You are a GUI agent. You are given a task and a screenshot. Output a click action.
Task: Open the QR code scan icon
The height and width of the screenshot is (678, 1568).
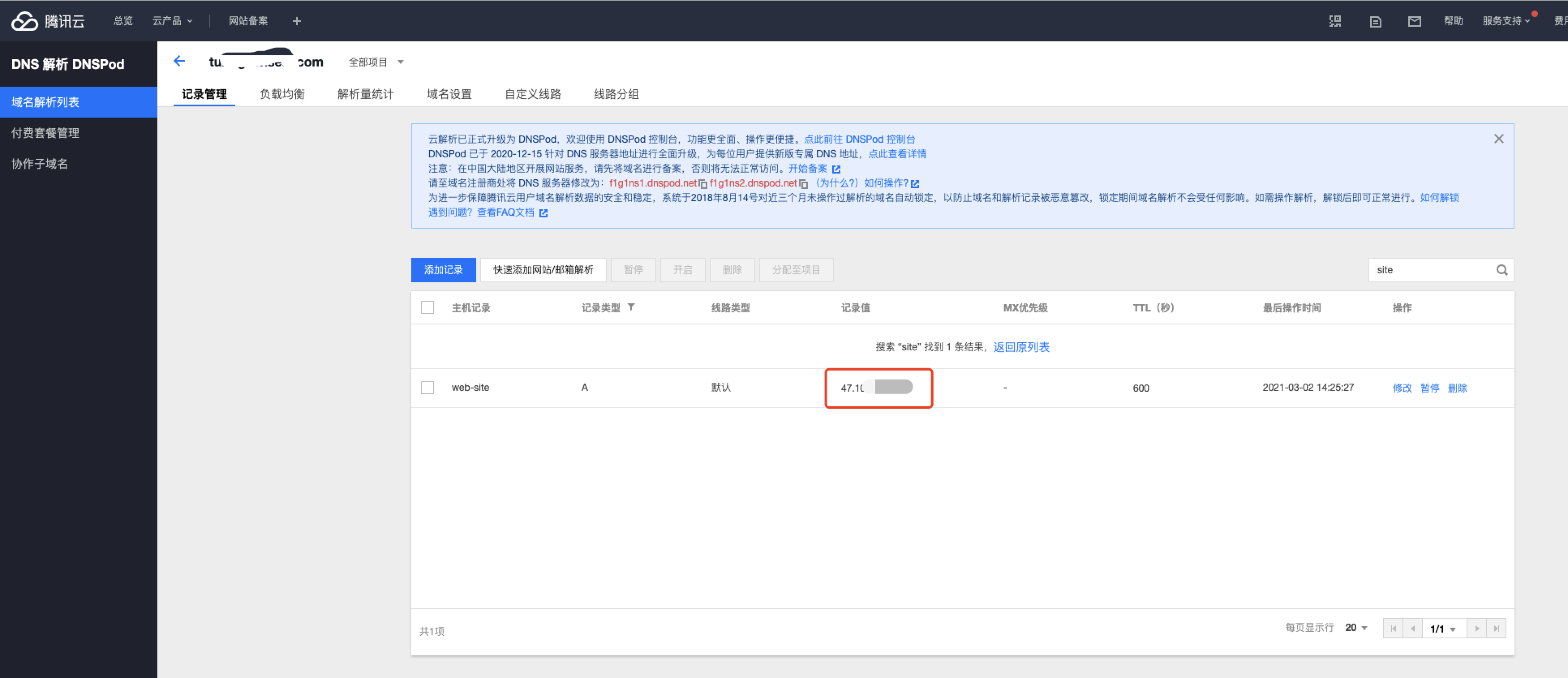[1335, 21]
